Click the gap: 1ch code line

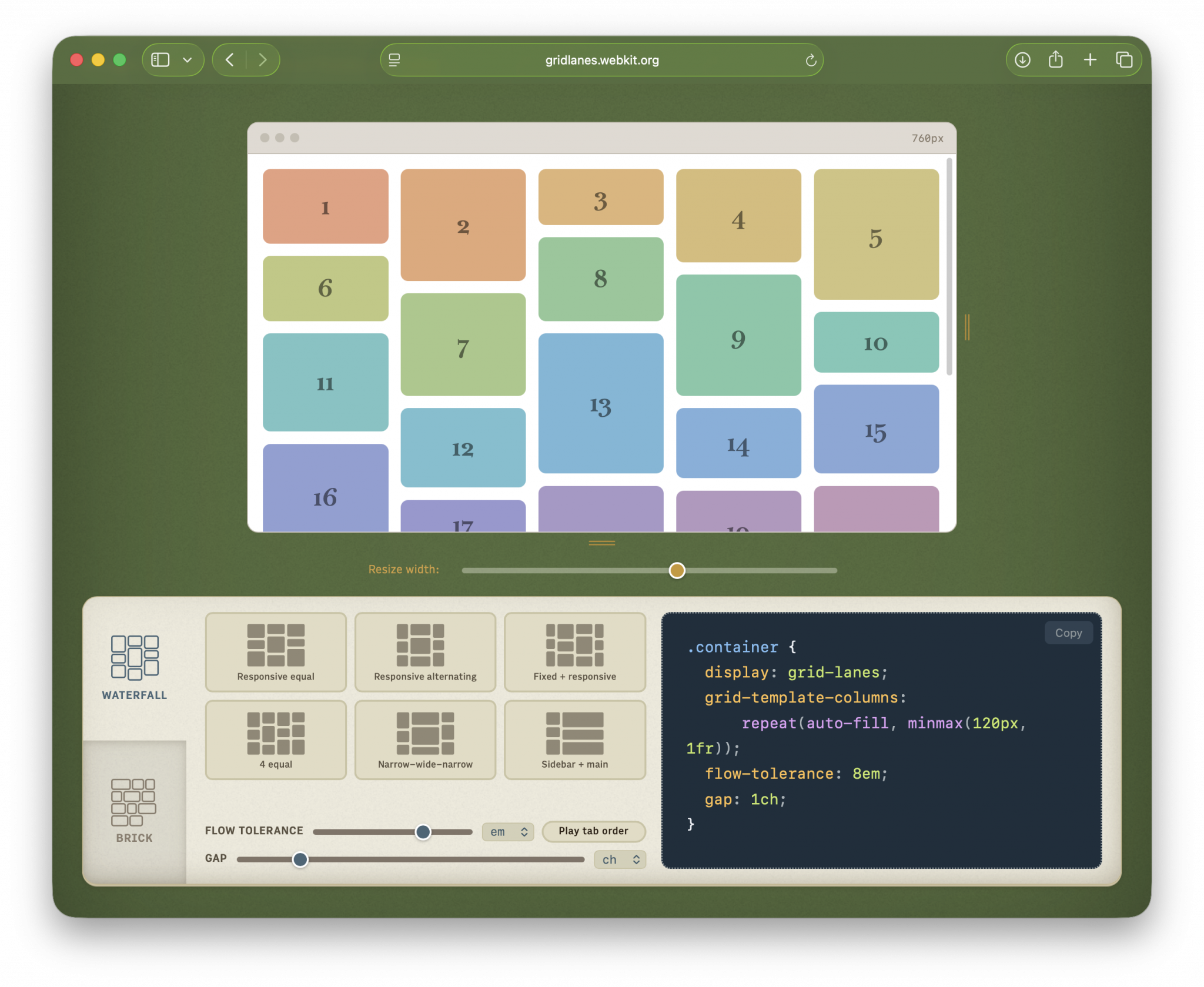[x=745, y=799]
